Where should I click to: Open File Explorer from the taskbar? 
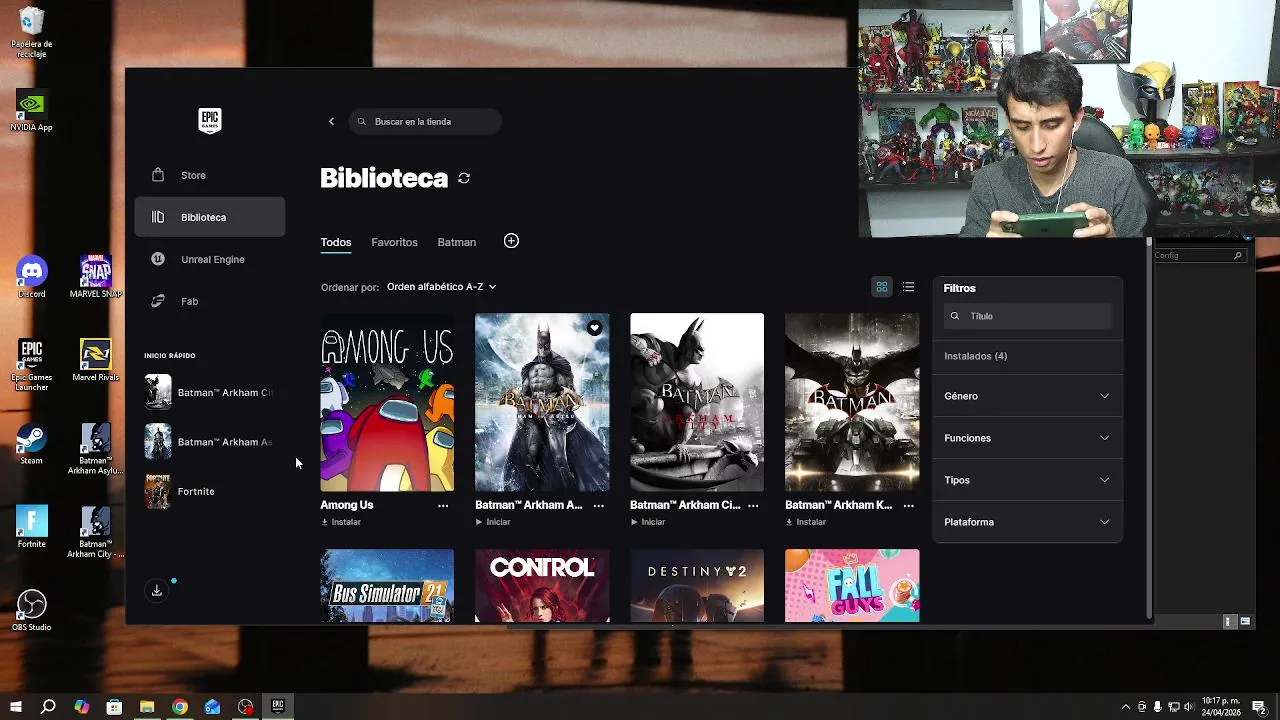click(x=147, y=707)
